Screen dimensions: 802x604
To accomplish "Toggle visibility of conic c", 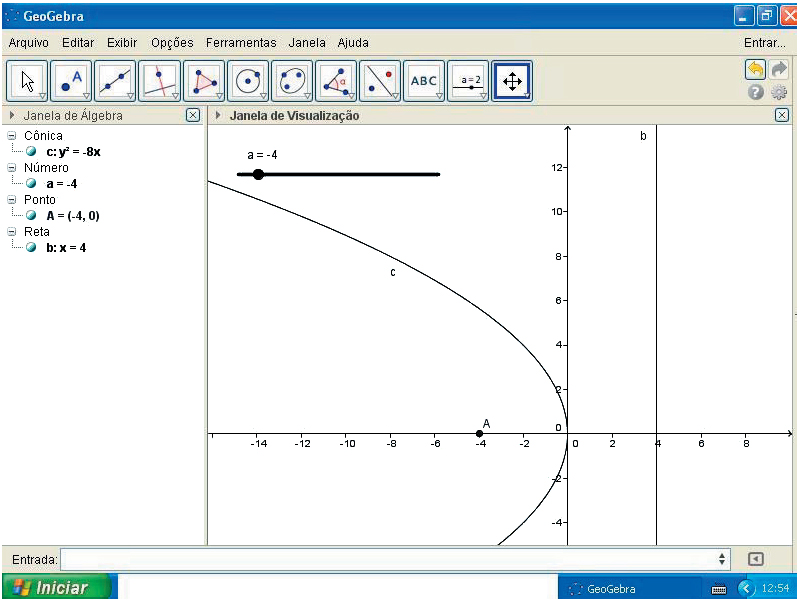I will tap(31, 152).
